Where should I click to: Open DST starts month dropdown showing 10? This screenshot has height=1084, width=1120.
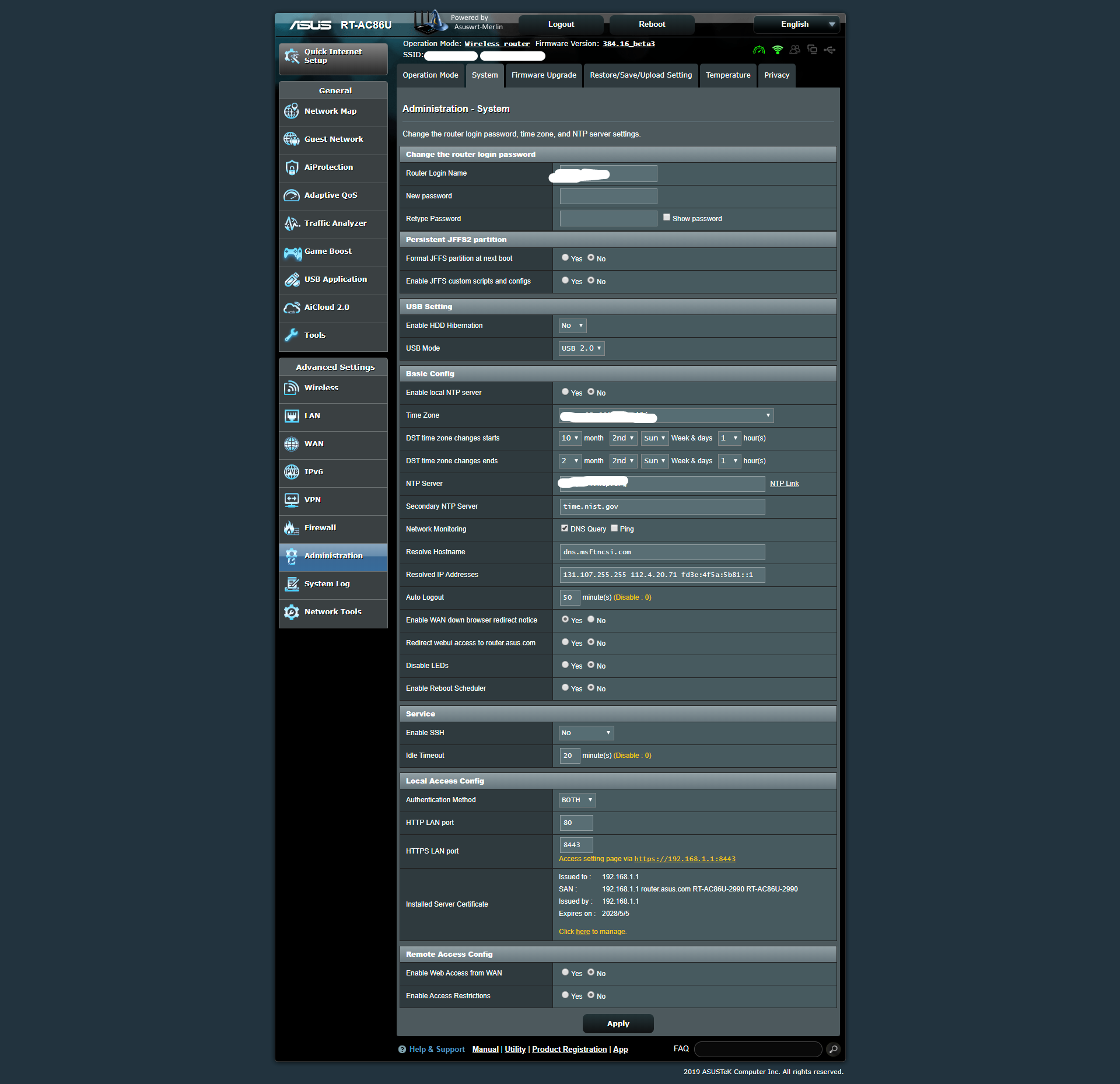(570, 438)
